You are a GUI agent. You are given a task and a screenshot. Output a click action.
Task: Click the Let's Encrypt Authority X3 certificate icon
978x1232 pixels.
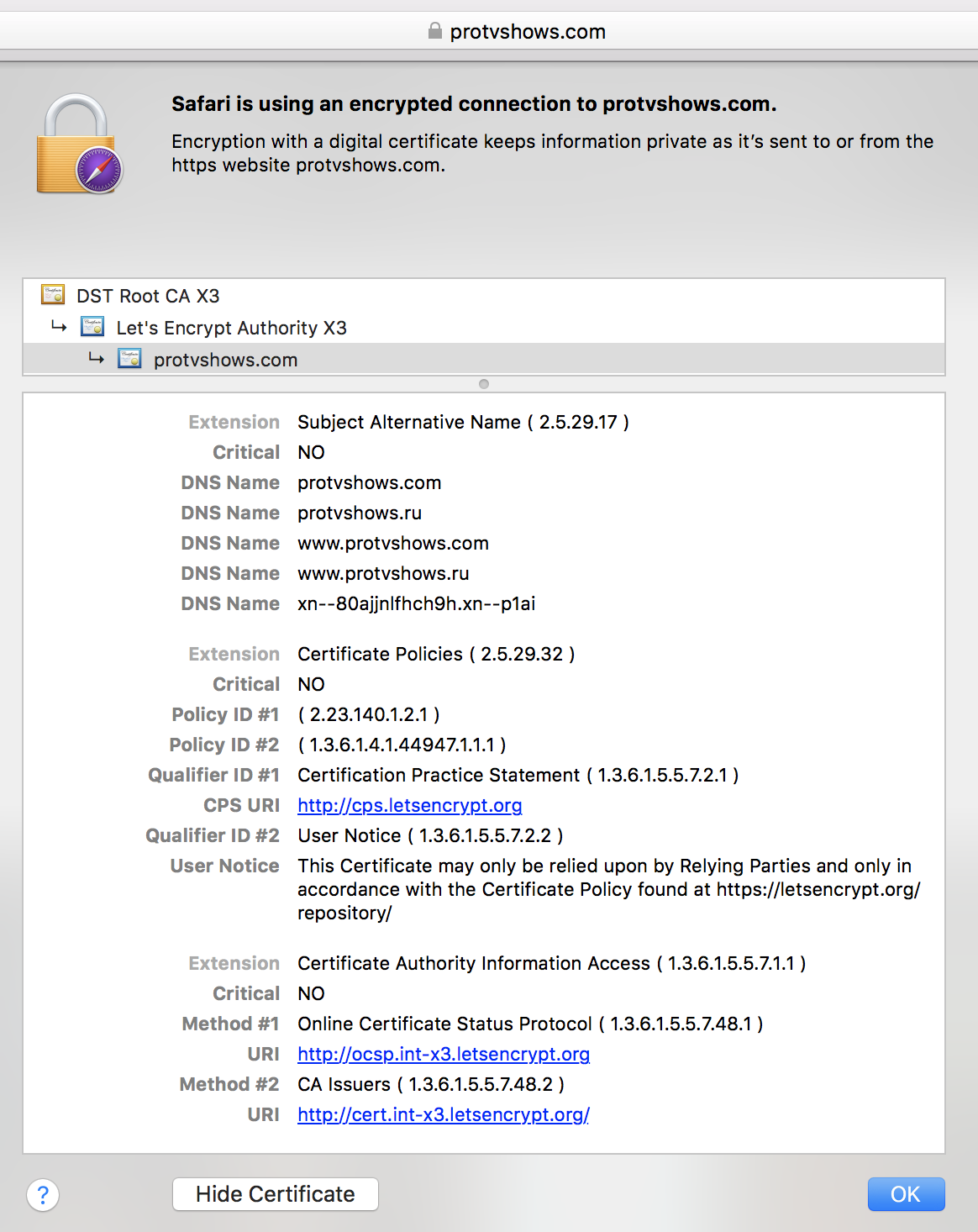coord(92,326)
